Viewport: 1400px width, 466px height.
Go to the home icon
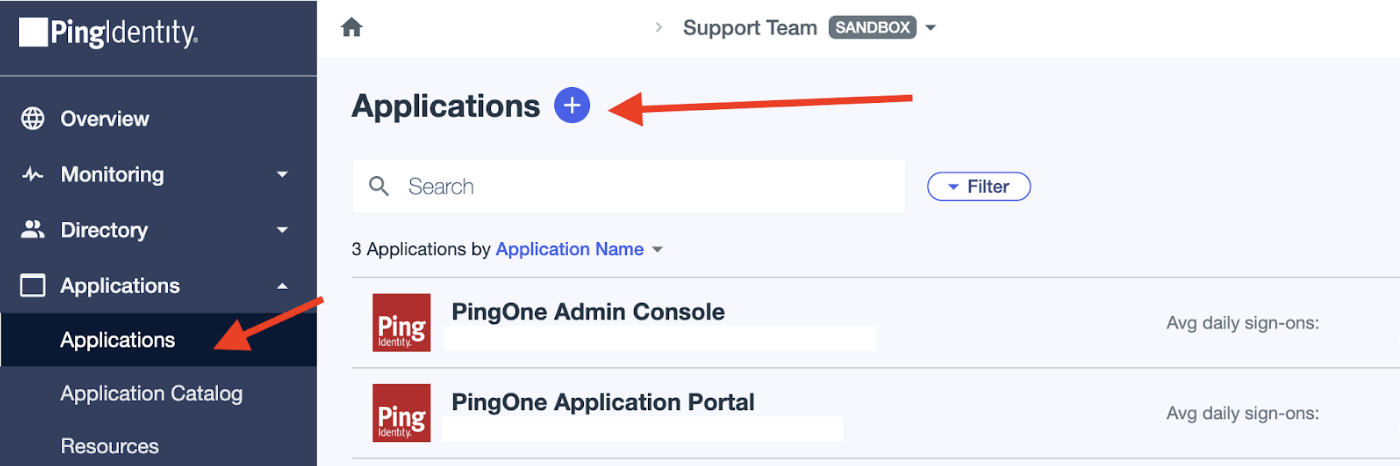351,28
